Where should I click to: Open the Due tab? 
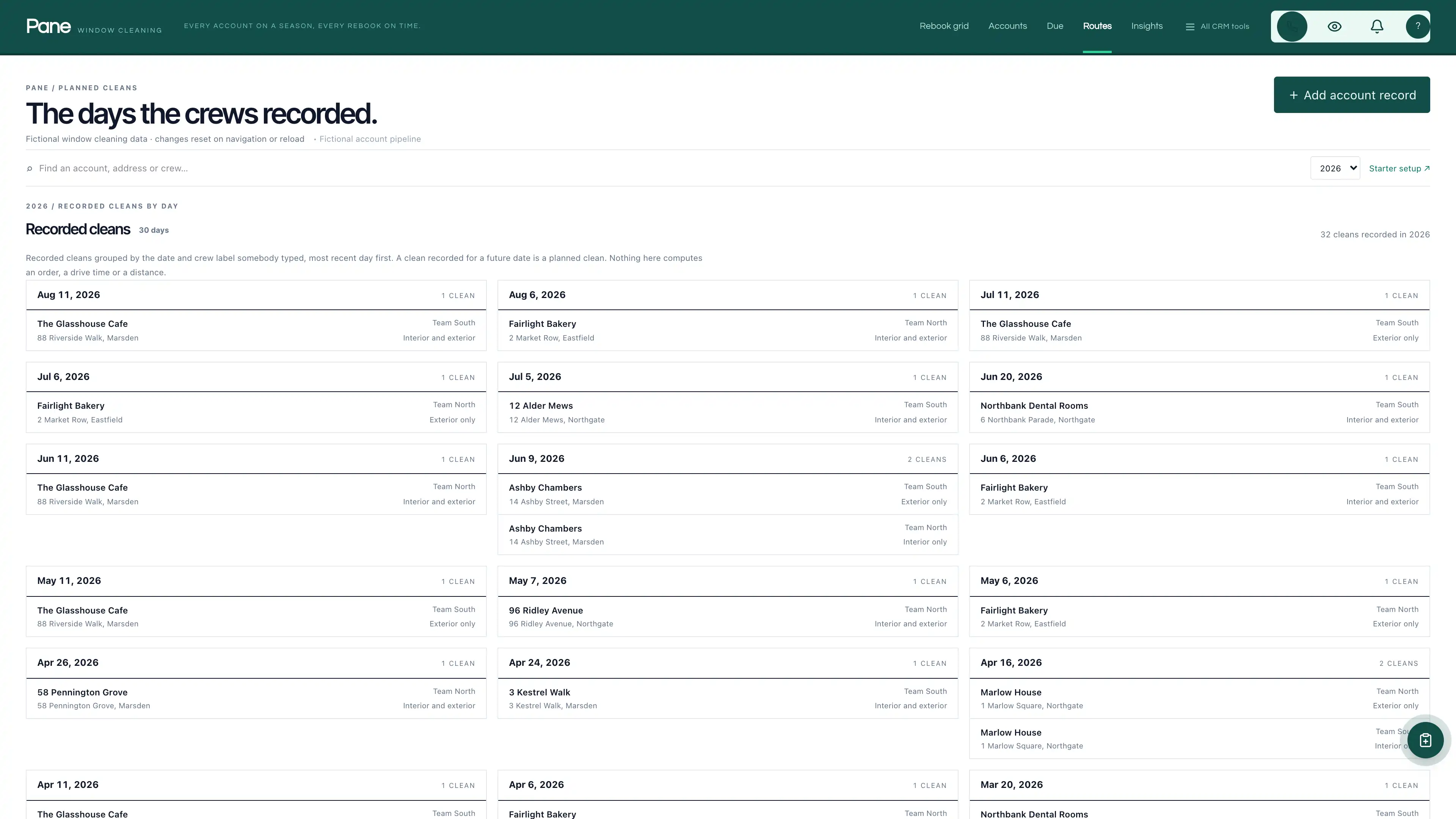1055,26
